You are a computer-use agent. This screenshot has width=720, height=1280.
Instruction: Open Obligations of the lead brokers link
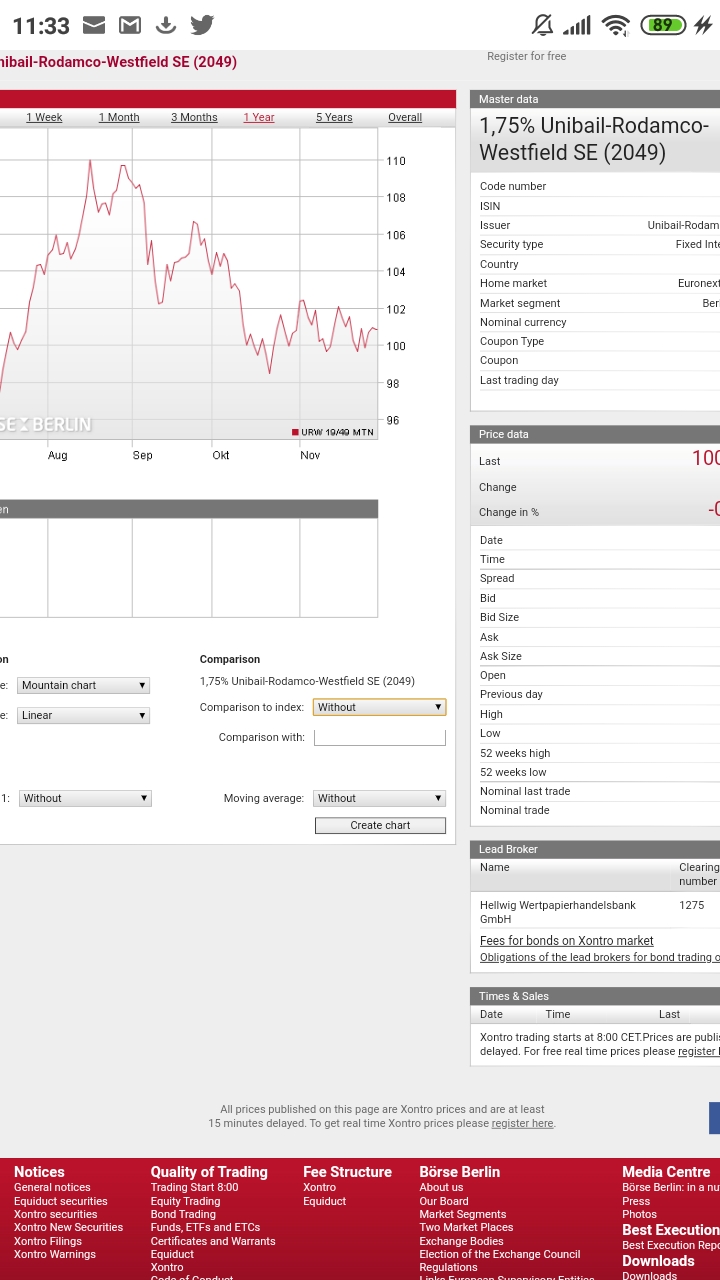[599, 957]
